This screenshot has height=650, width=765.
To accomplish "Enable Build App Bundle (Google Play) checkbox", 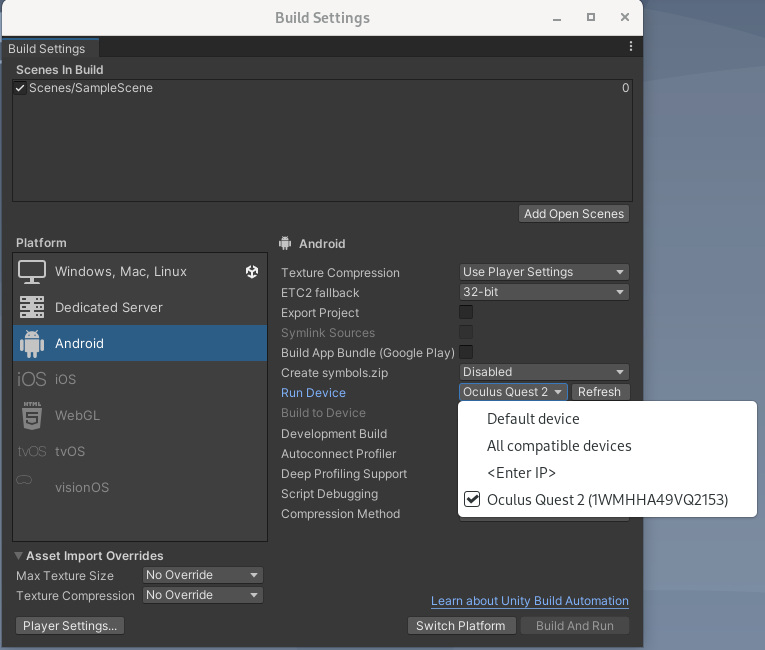I will click(x=466, y=353).
